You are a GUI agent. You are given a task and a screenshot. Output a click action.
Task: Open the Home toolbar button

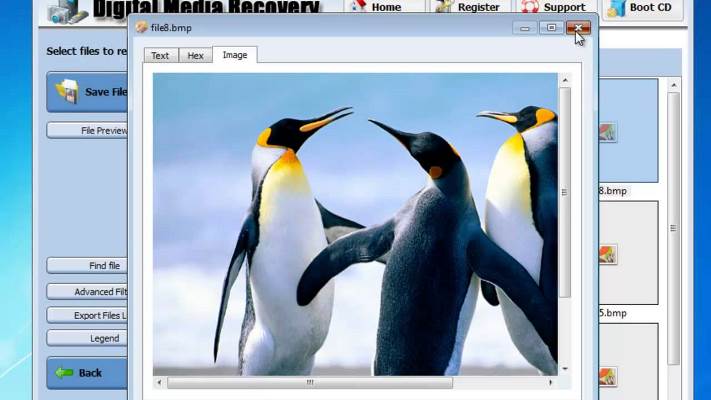[378, 8]
